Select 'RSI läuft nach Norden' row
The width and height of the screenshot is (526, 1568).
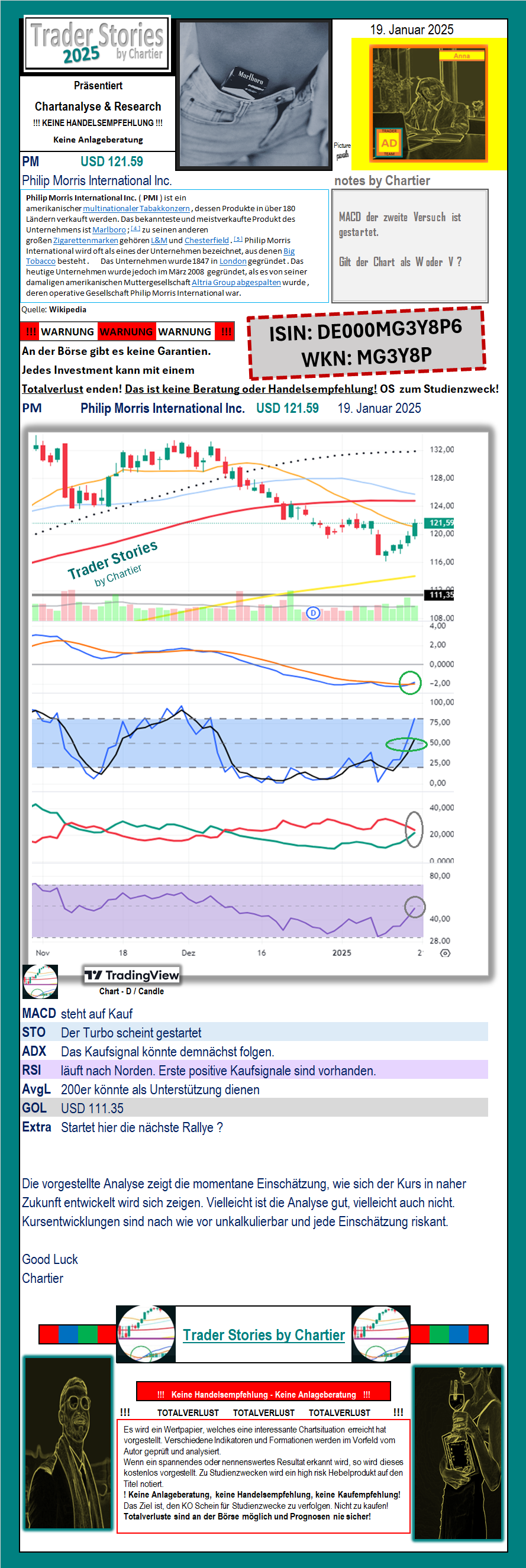pyautogui.click(x=254, y=1070)
